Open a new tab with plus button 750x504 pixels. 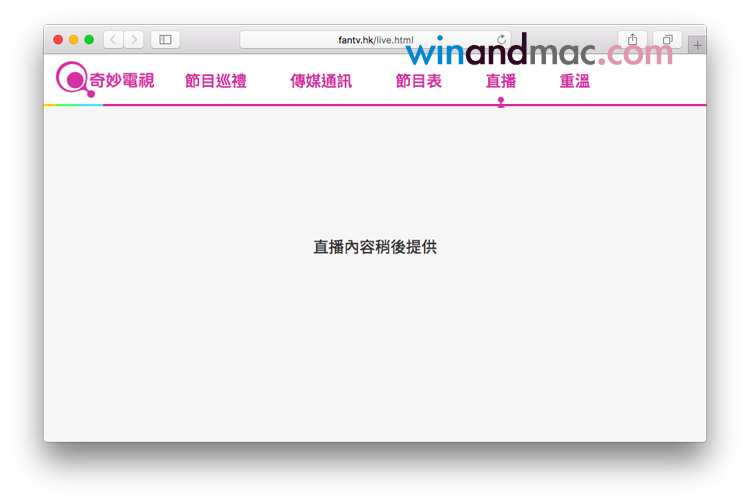(697, 45)
